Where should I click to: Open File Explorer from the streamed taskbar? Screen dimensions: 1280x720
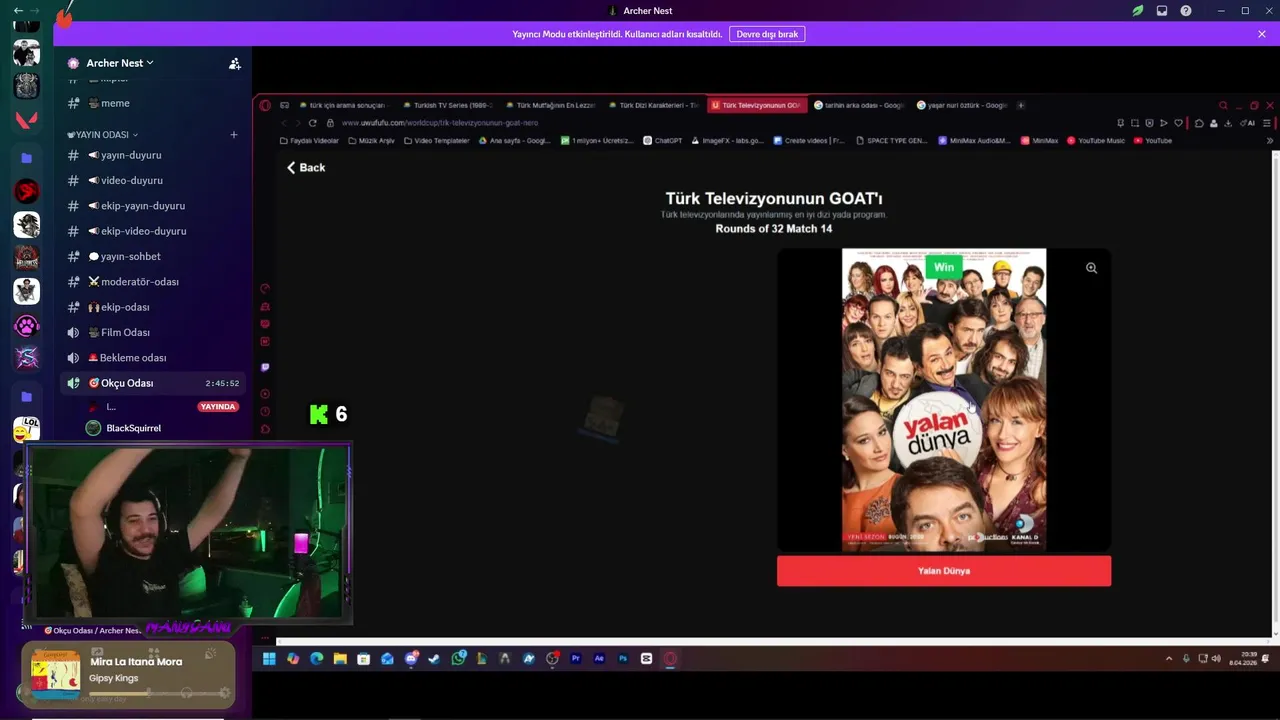pos(340,659)
